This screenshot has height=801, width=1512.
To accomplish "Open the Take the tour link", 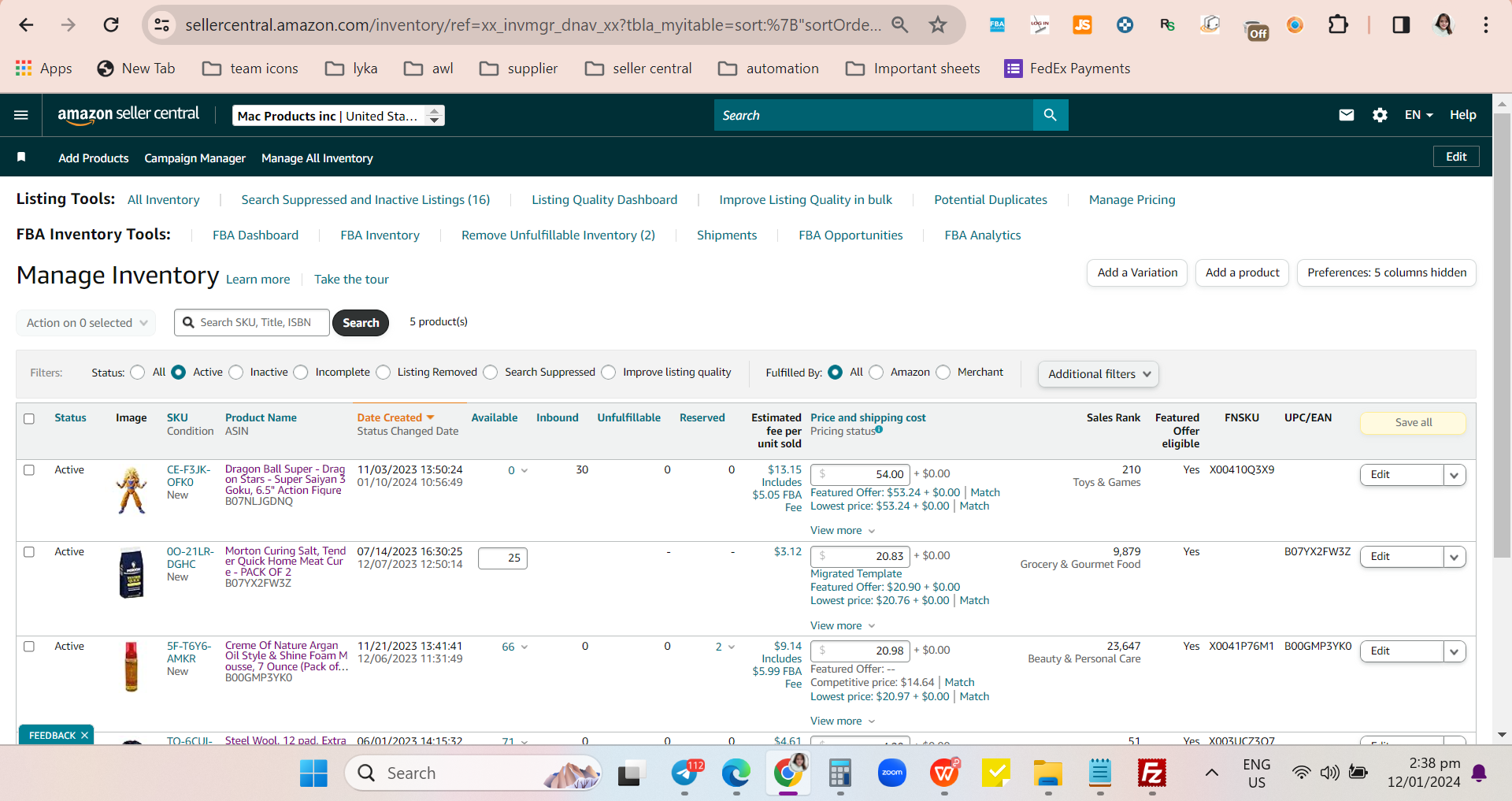I will [x=351, y=280].
